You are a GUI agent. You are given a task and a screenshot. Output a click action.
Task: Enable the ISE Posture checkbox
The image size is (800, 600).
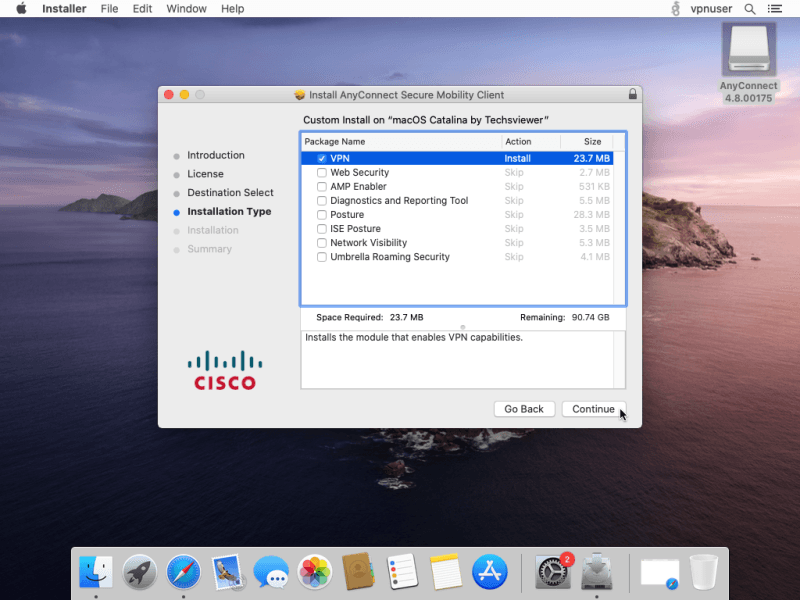[x=321, y=229]
